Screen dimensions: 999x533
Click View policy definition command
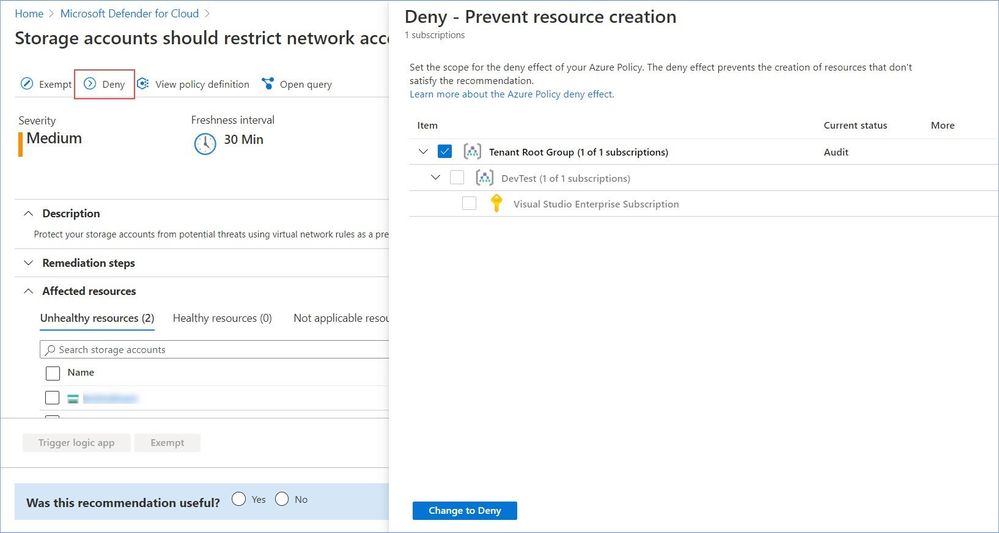tap(193, 84)
